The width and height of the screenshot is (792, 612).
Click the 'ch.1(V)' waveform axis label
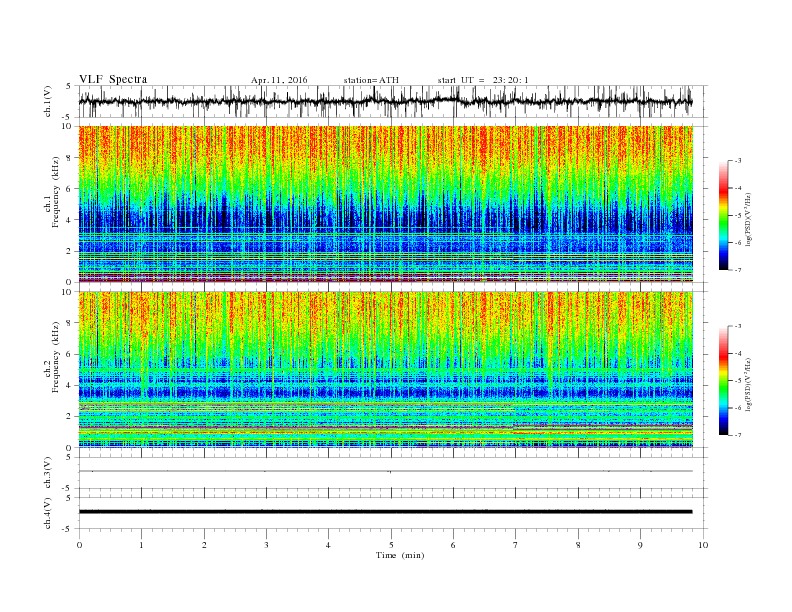(47, 102)
